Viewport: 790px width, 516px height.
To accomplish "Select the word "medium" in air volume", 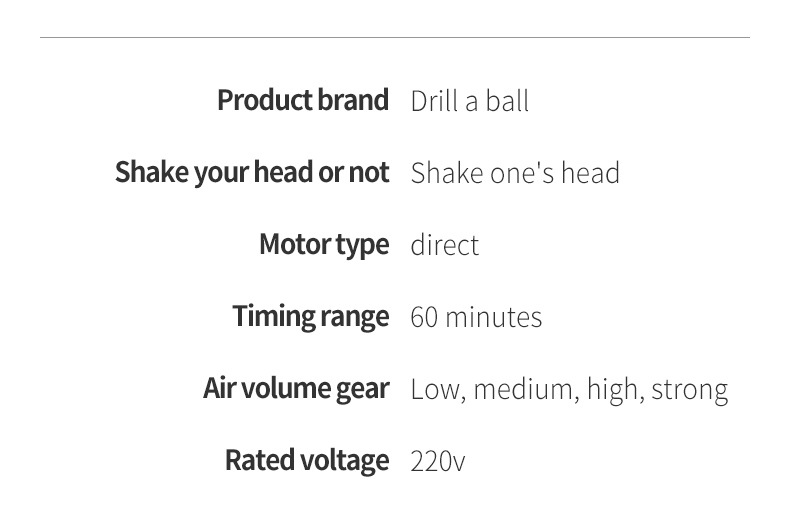I will 523,389.
